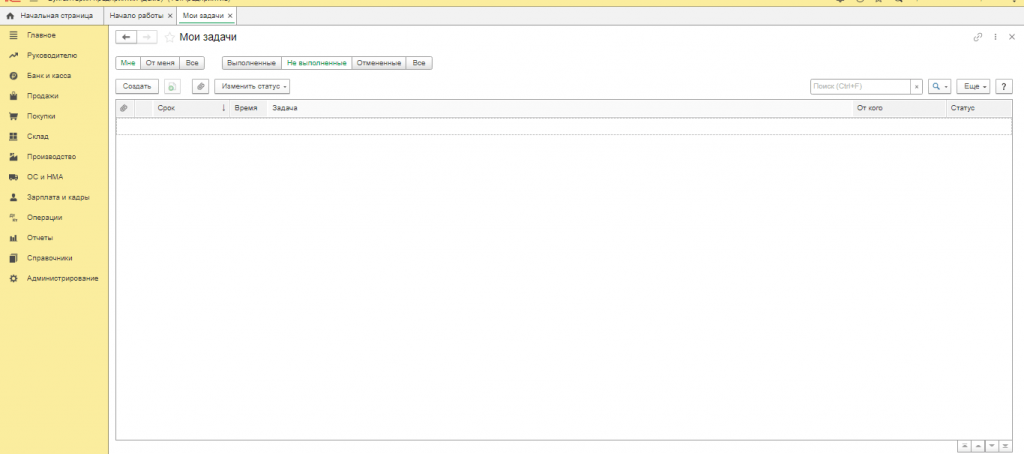
Task: Open the Руководителю section
Action: [x=54, y=56]
